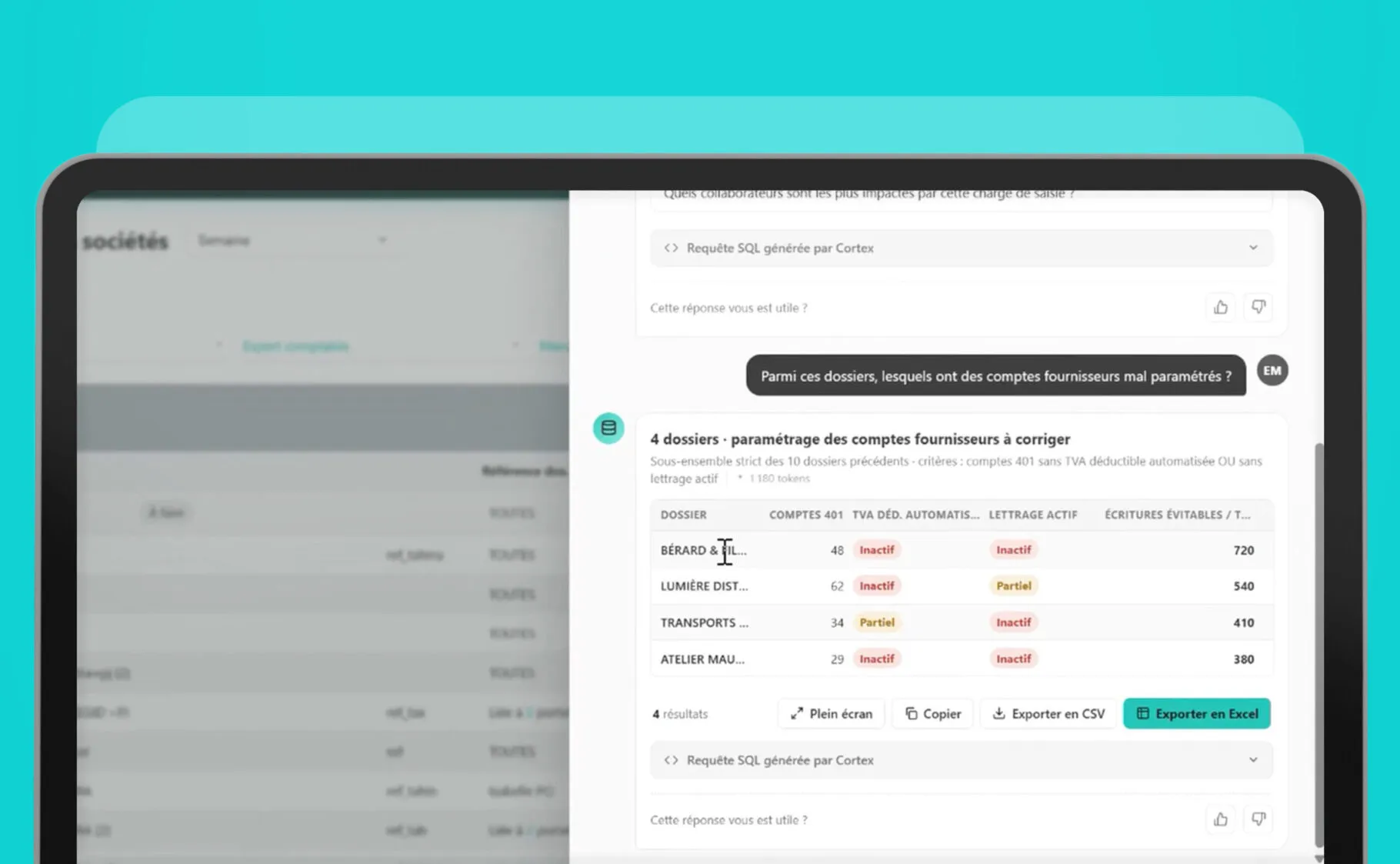Select the TRANSPORTS ... dossier row
This screenshot has height=864, width=1400.
(962, 622)
